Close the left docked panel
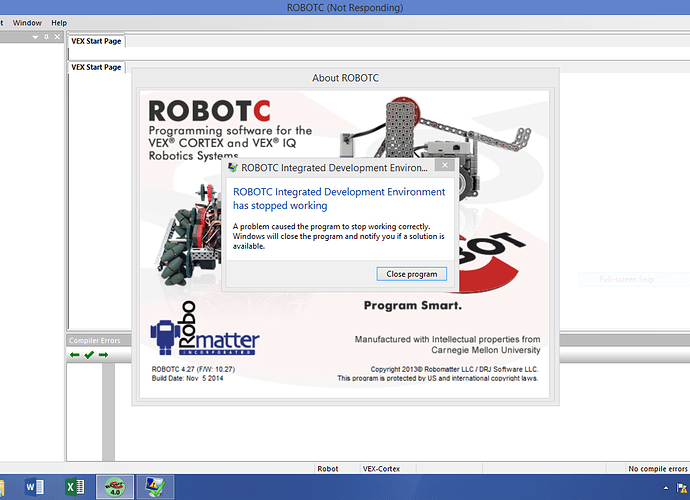The image size is (690, 500). (x=57, y=37)
